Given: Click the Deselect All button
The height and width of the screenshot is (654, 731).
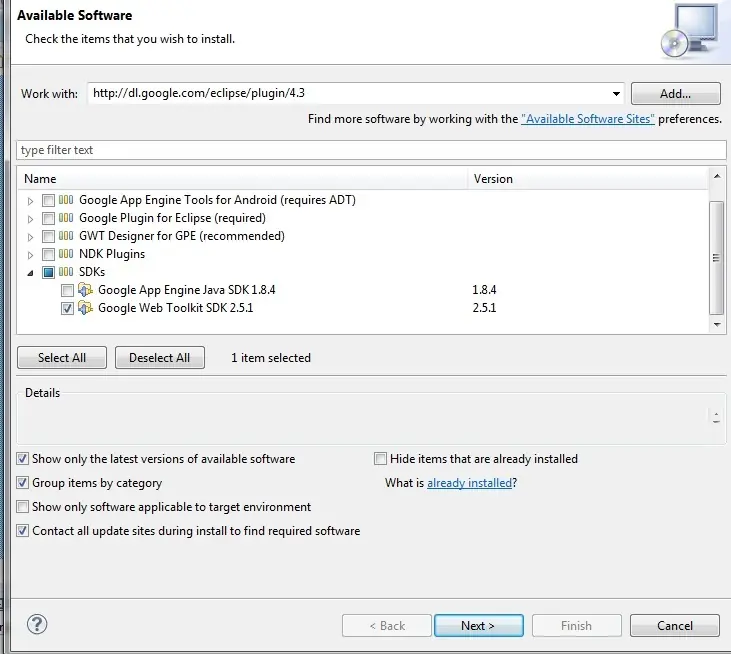Looking at the screenshot, I should 159,358.
